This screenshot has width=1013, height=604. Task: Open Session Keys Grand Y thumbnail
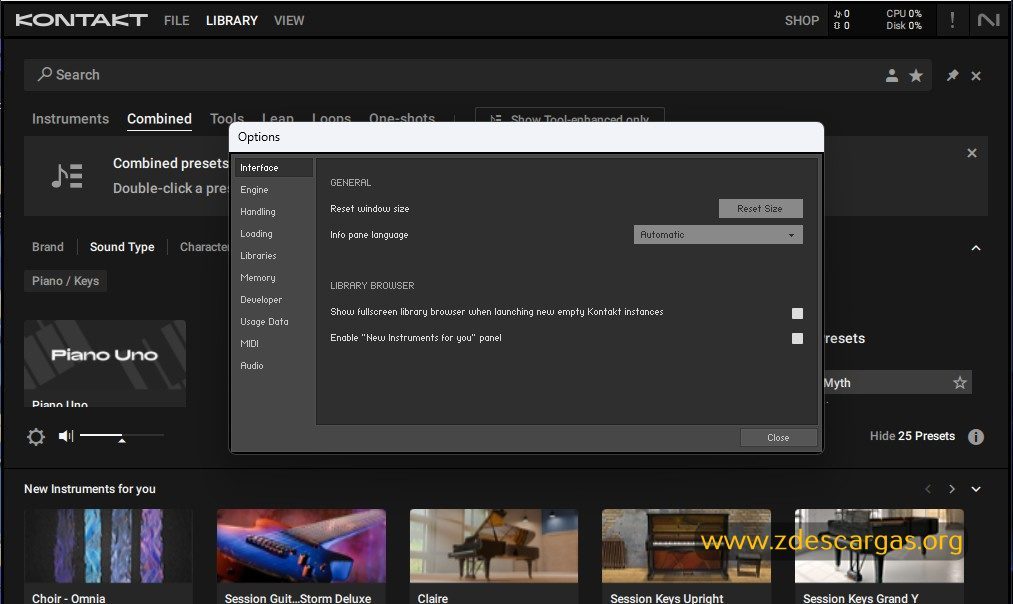[x=879, y=546]
